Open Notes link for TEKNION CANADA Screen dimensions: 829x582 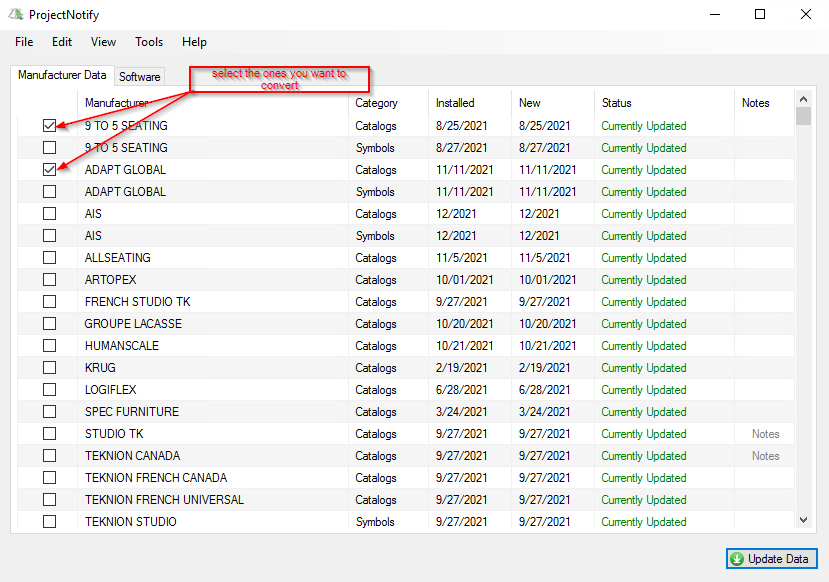coord(765,456)
